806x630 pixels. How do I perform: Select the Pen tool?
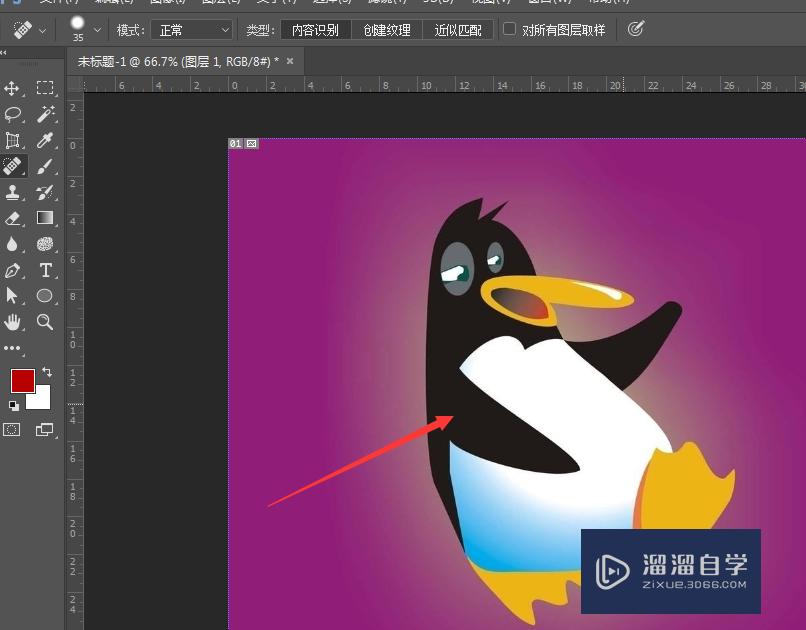tap(13, 270)
